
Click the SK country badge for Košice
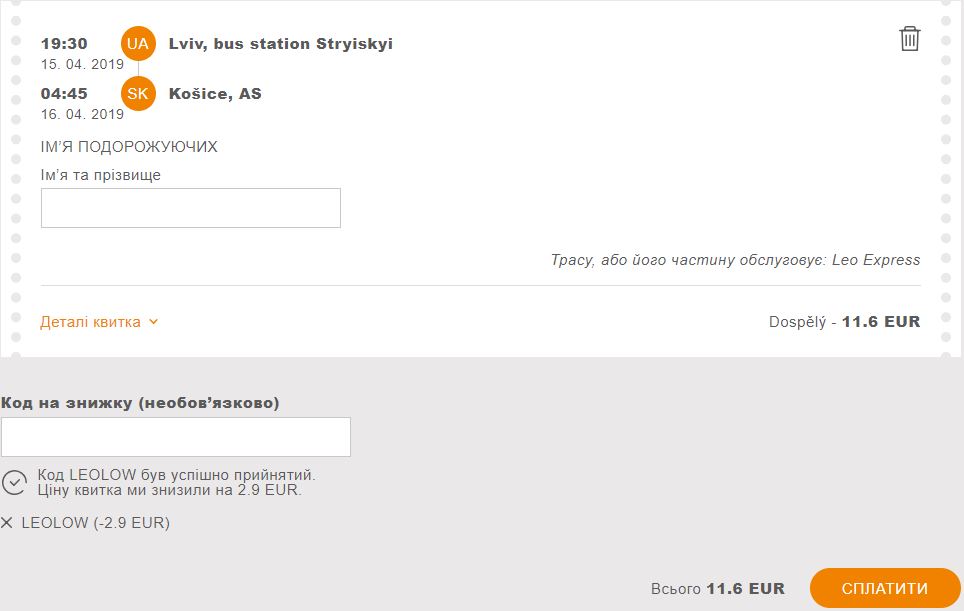click(138, 93)
